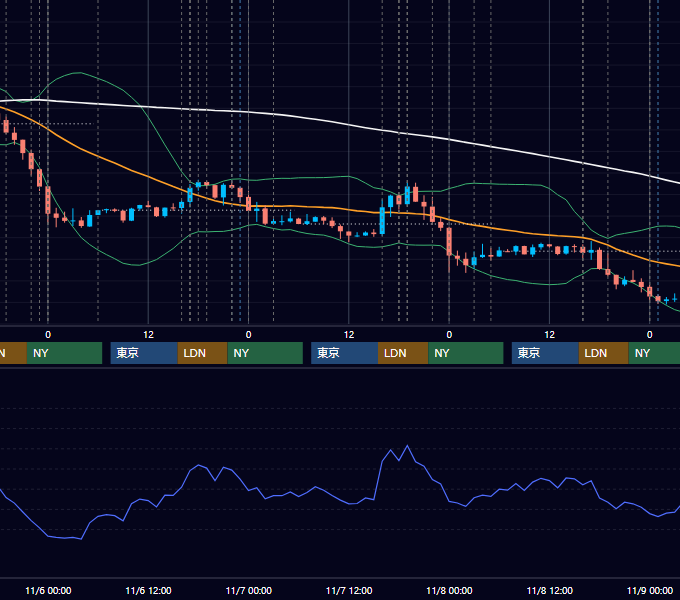Select the LDN session bar on 11/7
This screenshot has width=680, height=600.
point(403,353)
